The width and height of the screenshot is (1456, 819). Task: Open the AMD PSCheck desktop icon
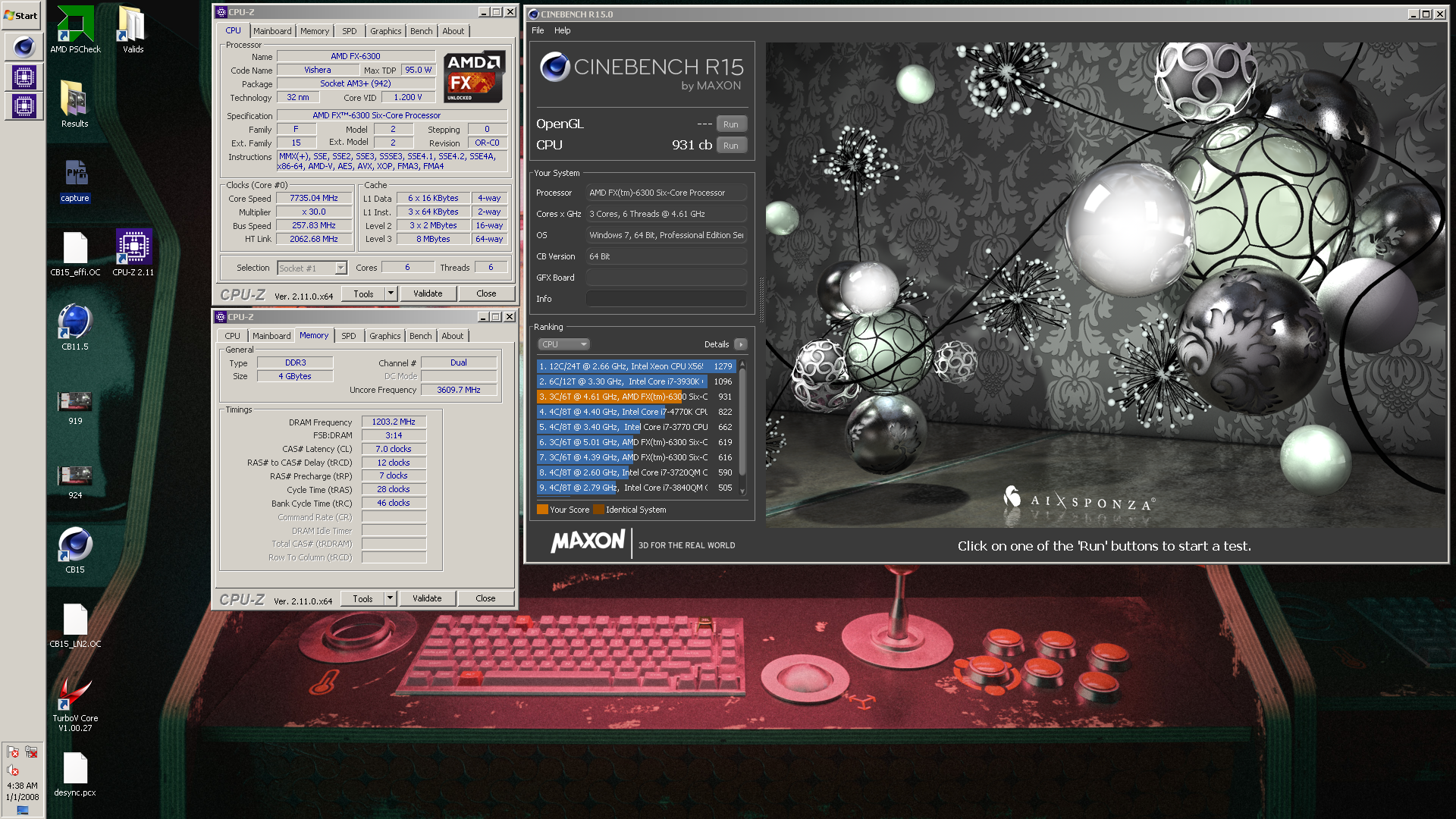(75, 29)
